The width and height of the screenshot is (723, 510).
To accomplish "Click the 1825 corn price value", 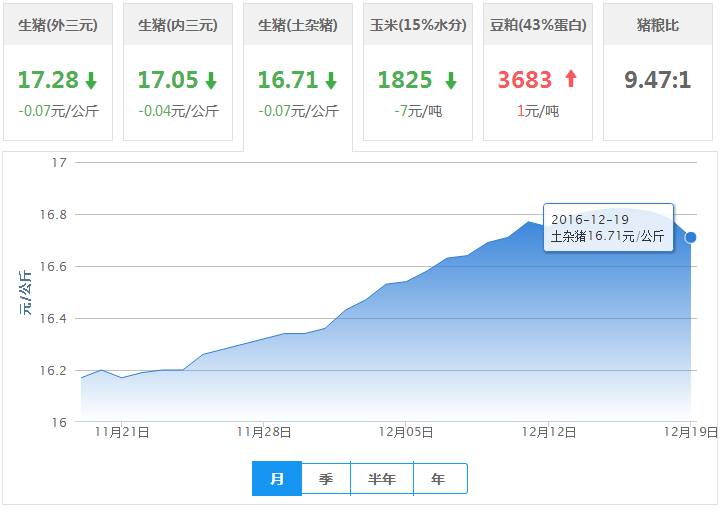I will click(x=405, y=80).
